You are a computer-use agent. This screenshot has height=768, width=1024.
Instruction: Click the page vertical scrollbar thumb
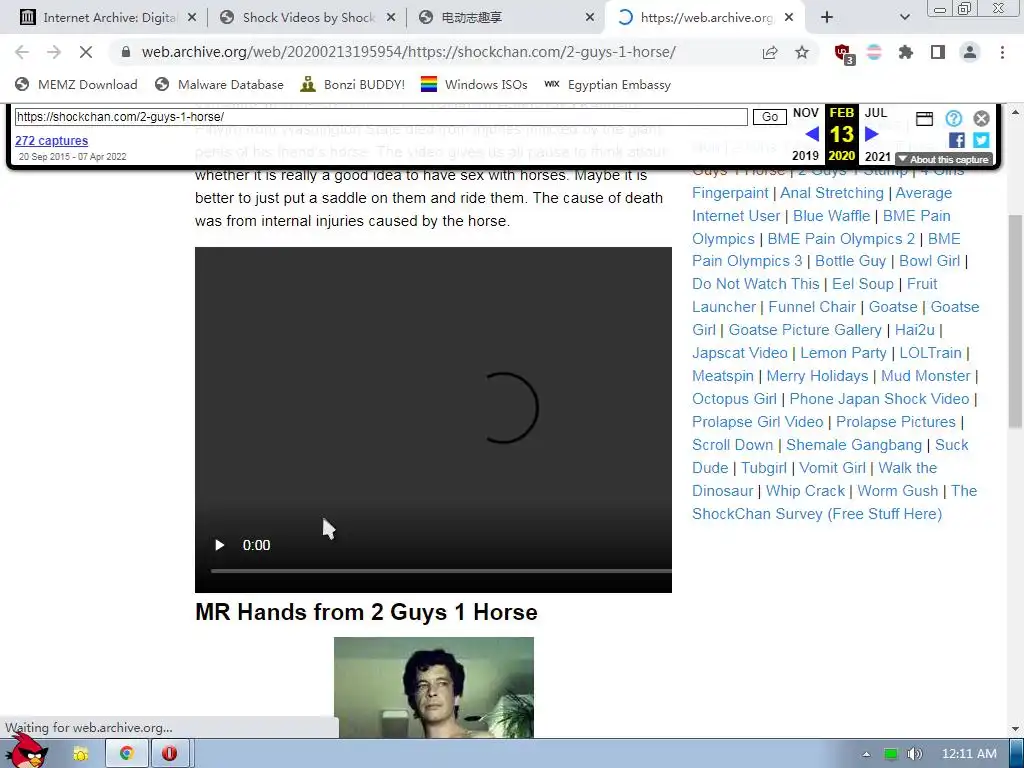coord(1016,321)
